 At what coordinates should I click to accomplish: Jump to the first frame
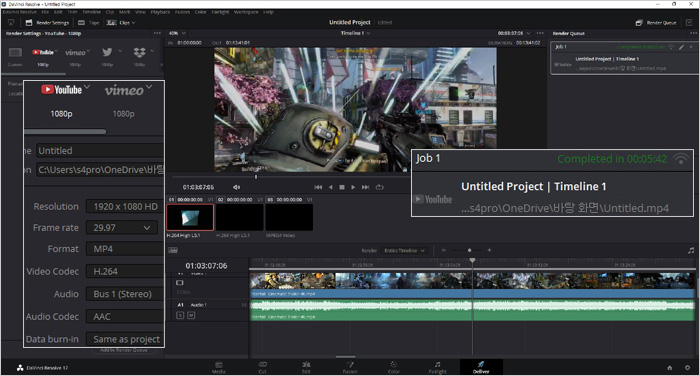[x=318, y=187]
